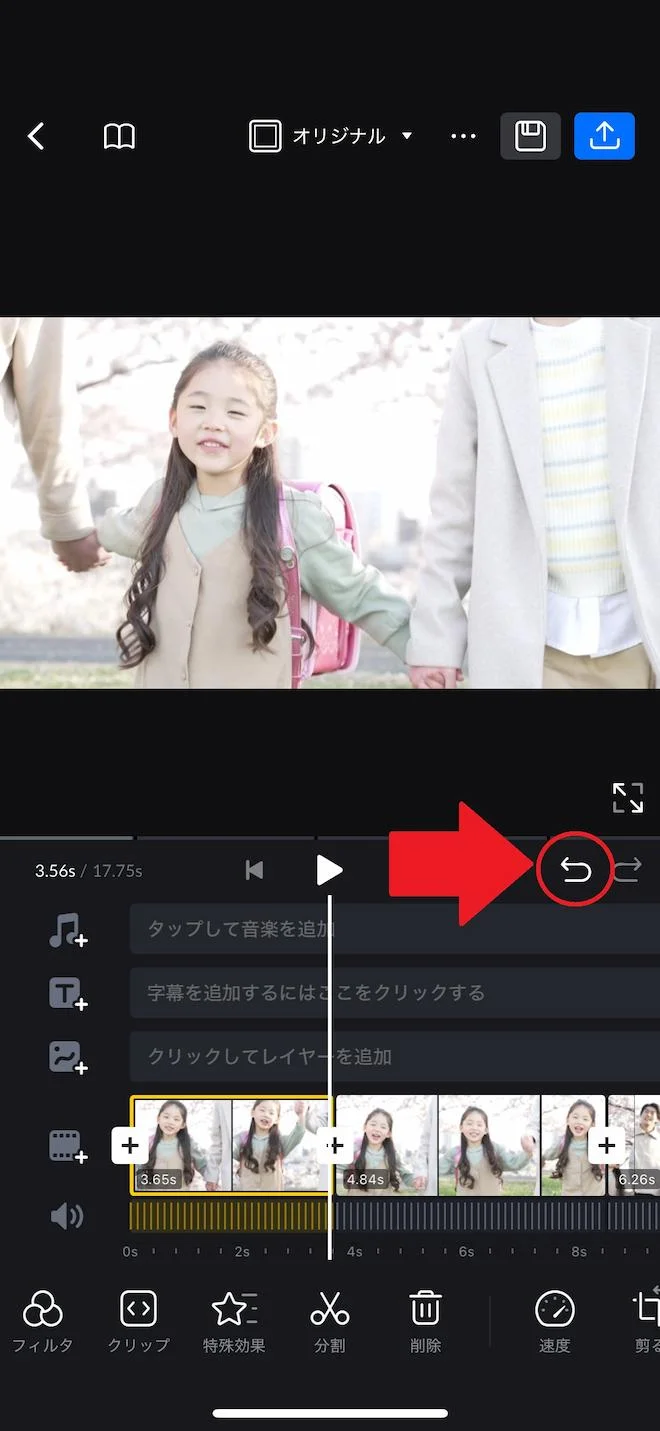Tap the add video clip film icon
This screenshot has height=1431, width=660.
68,1146
